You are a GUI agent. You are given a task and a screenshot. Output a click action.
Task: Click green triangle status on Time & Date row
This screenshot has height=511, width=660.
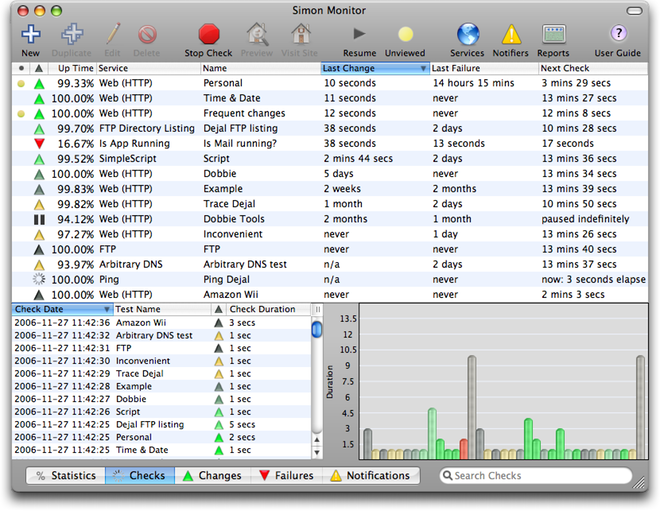39,99
